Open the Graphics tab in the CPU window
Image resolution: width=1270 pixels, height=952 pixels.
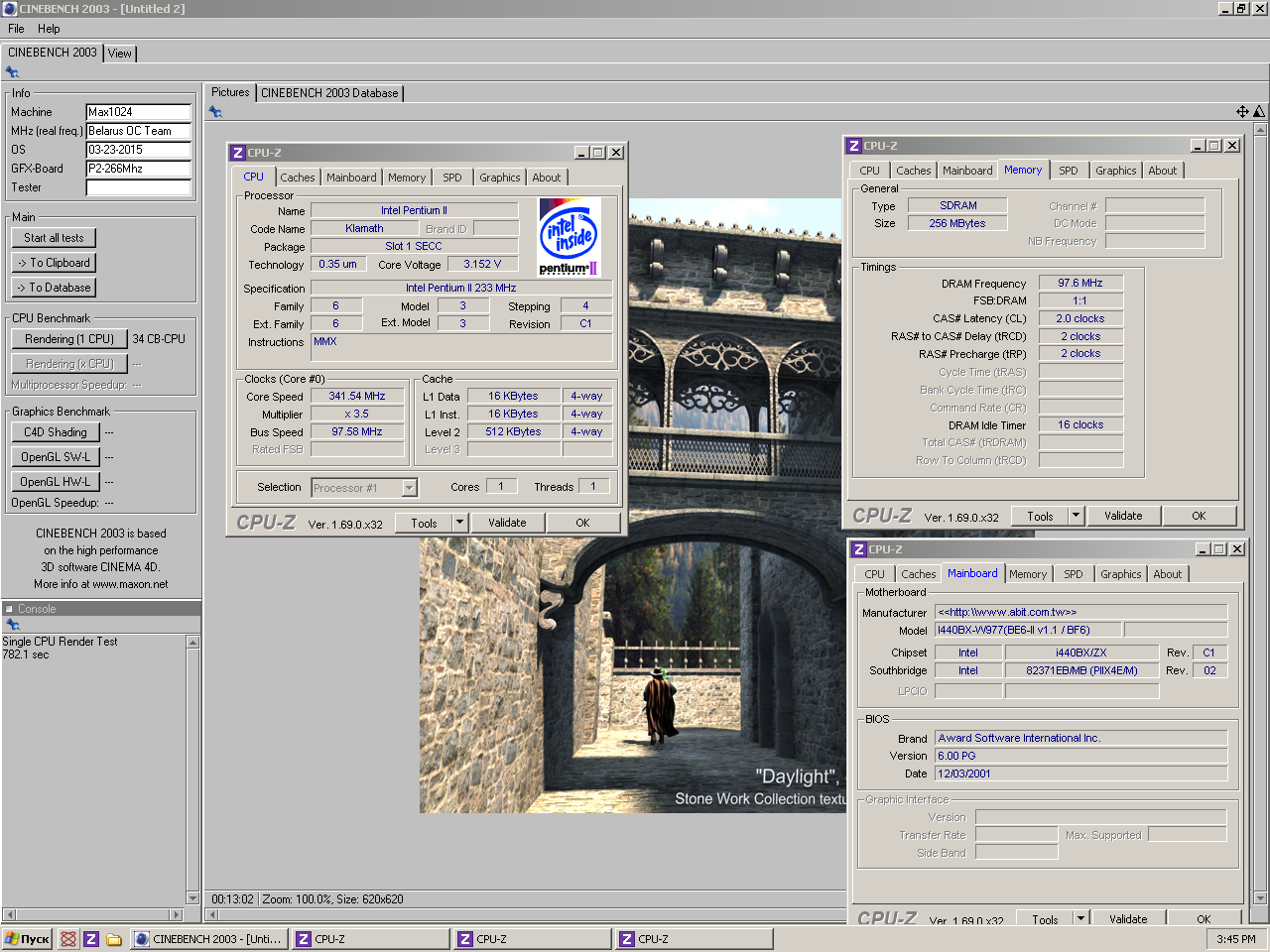[500, 178]
